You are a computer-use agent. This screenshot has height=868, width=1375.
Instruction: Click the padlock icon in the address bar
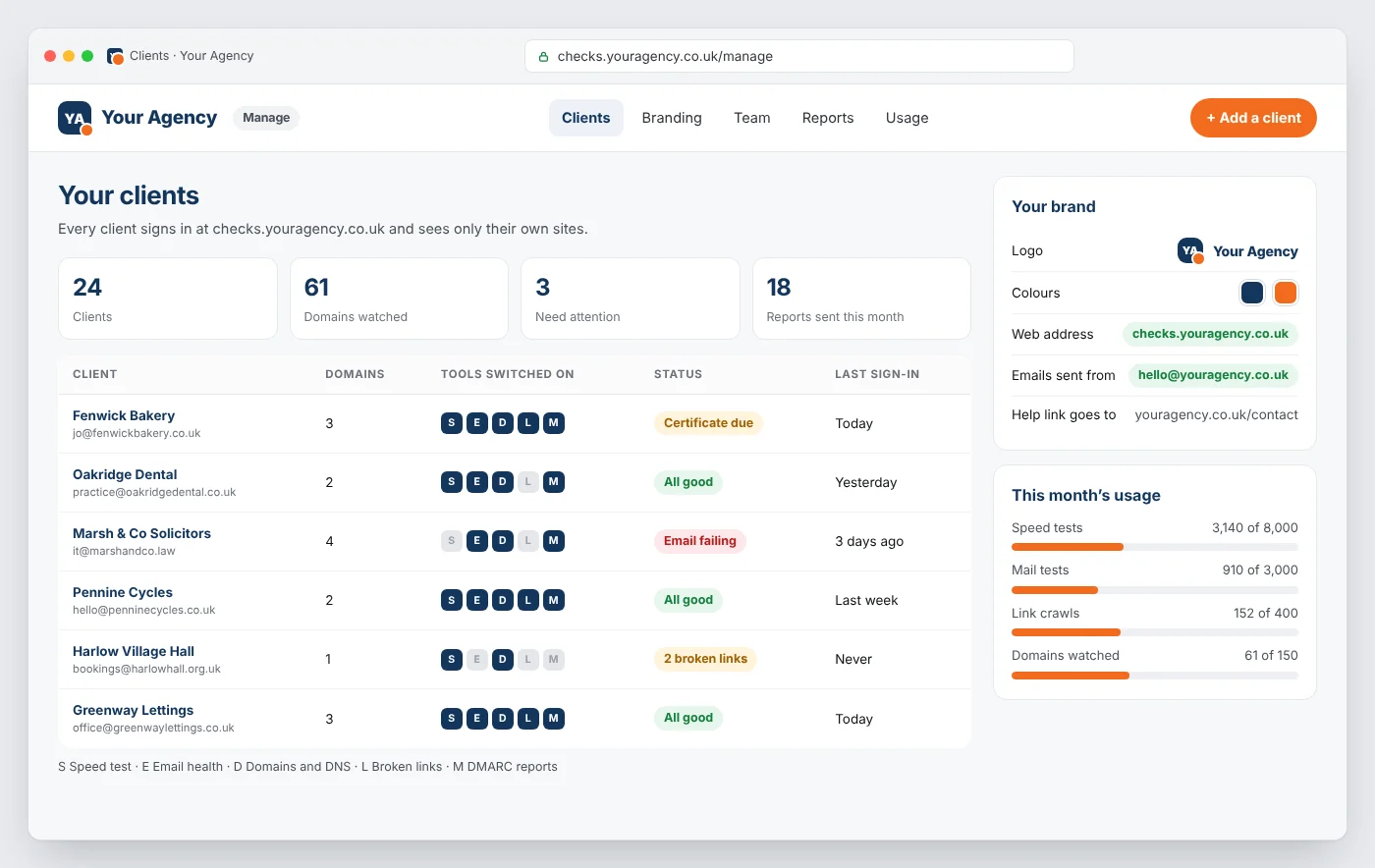coord(543,57)
